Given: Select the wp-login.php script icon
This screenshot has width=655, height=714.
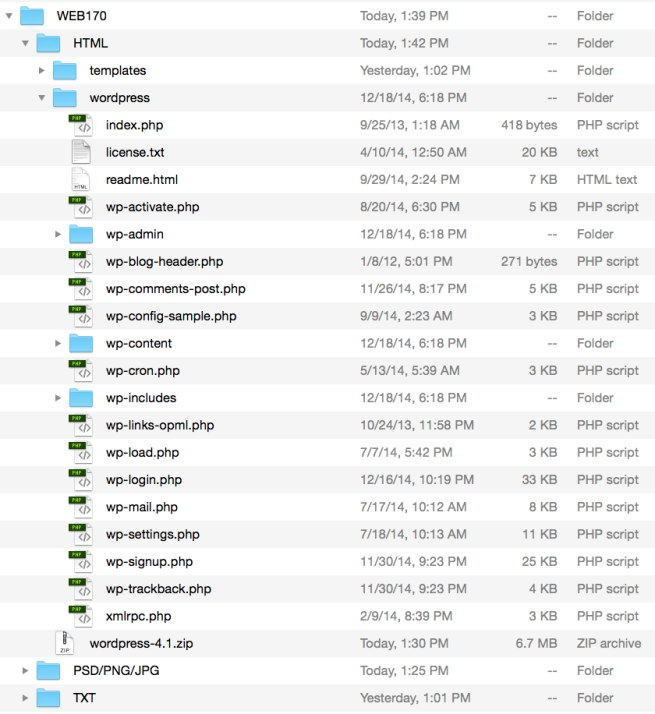Looking at the screenshot, I should point(81,480).
